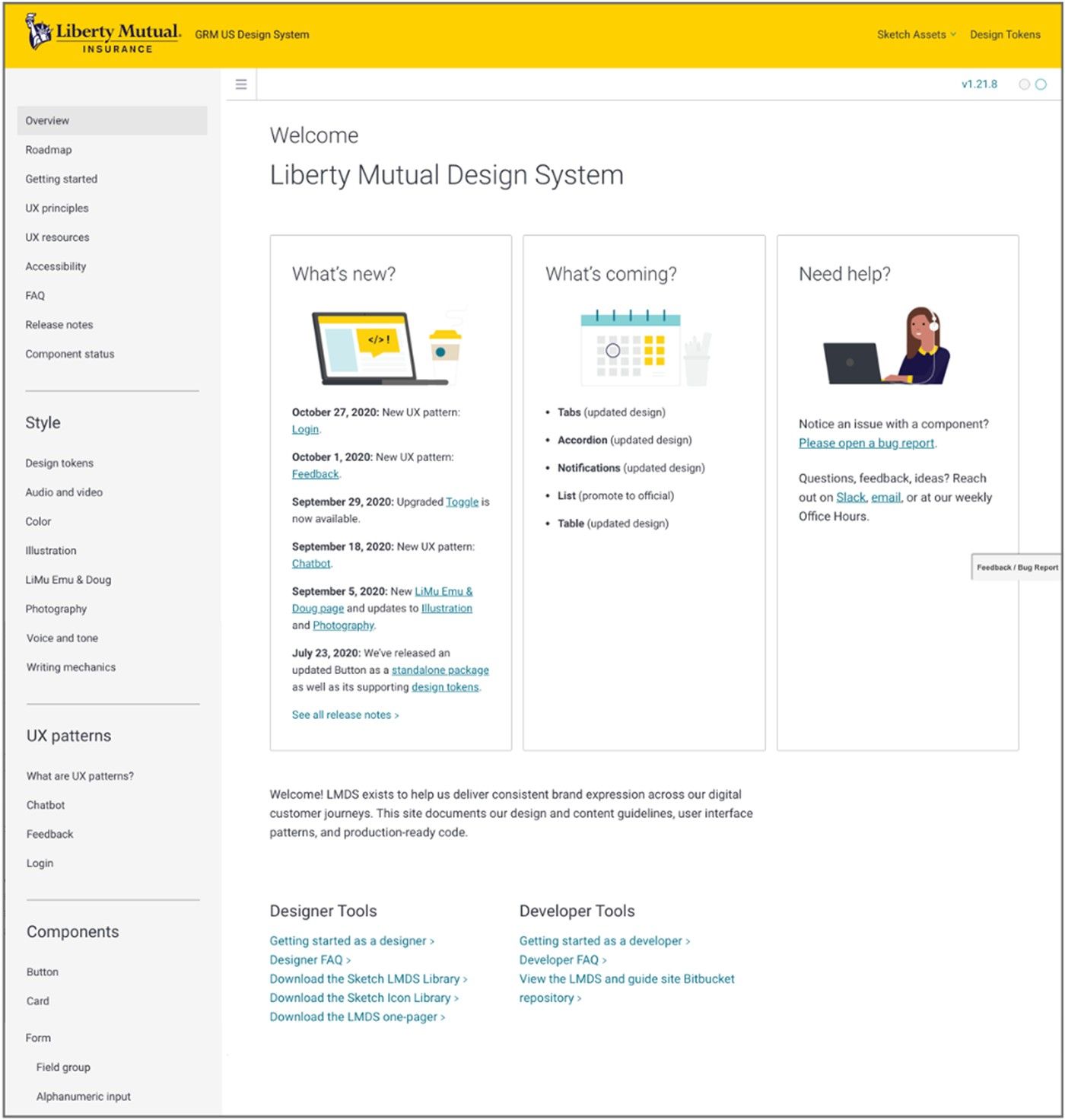Open the Chatbot link dated September 18
The image size is (1065, 1120).
click(311, 564)
